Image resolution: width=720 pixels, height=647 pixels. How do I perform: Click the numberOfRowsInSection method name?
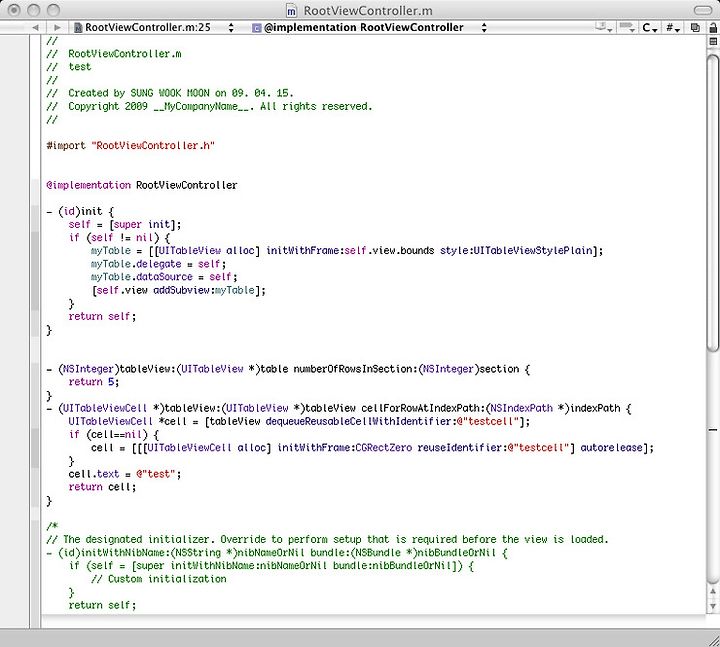(355, 369)
